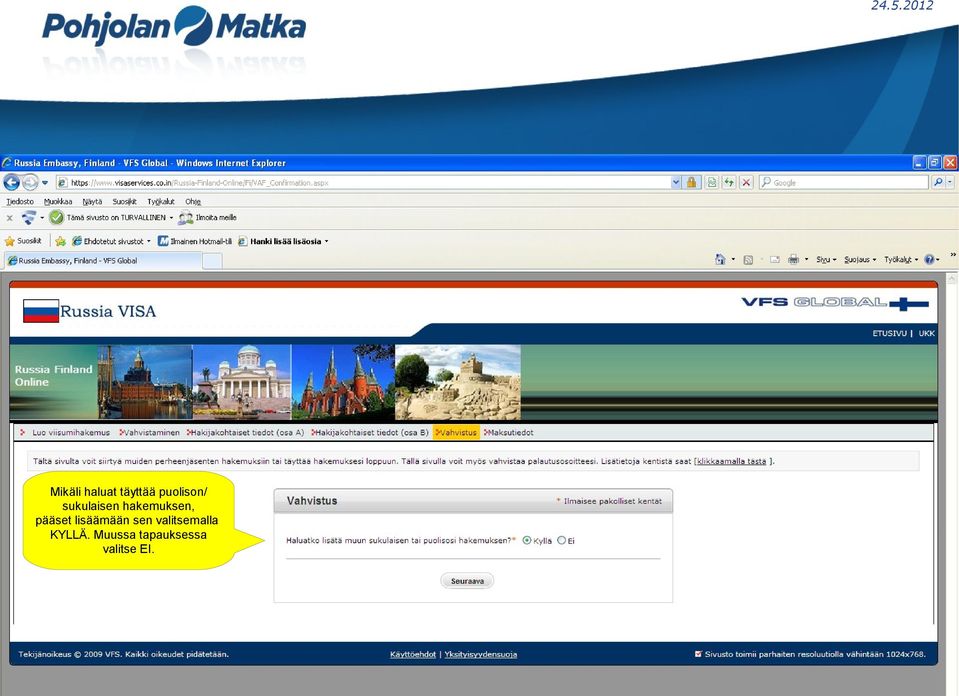The image size is (959, 696).
Task: Click the read mail envelope icon
Action: click(775, 260)
